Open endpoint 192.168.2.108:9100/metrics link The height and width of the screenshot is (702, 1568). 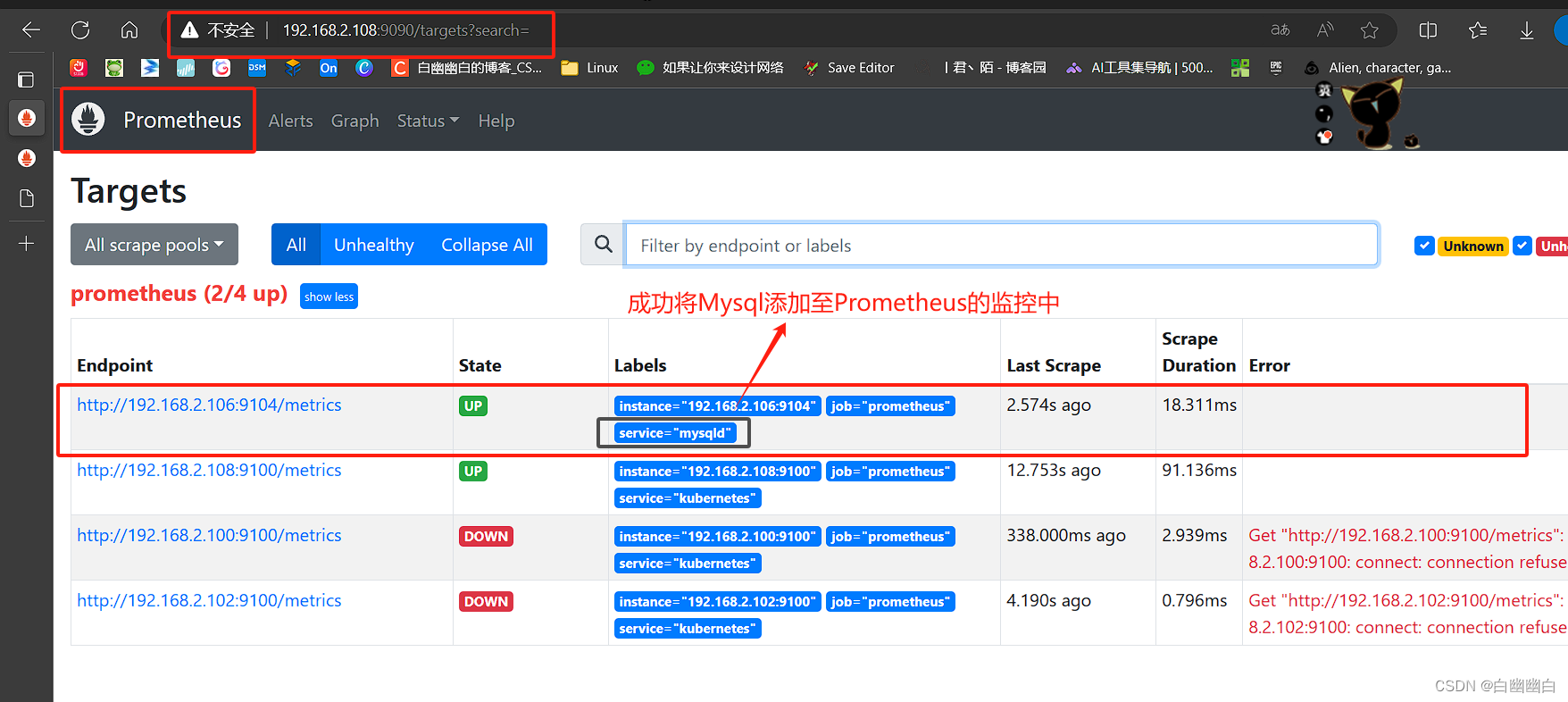tap(209, 470)
